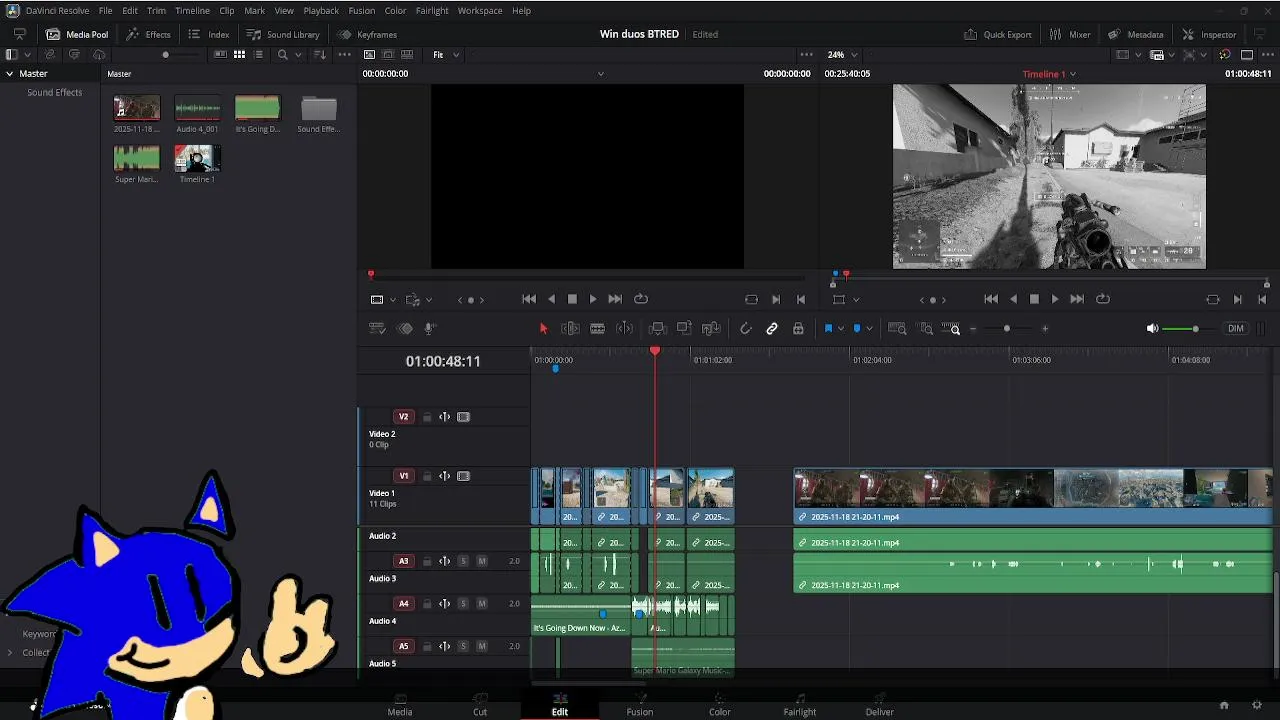Screen dimensions: 1280x720
Task: Switch to the Color page tab
Action: point(720,705)
